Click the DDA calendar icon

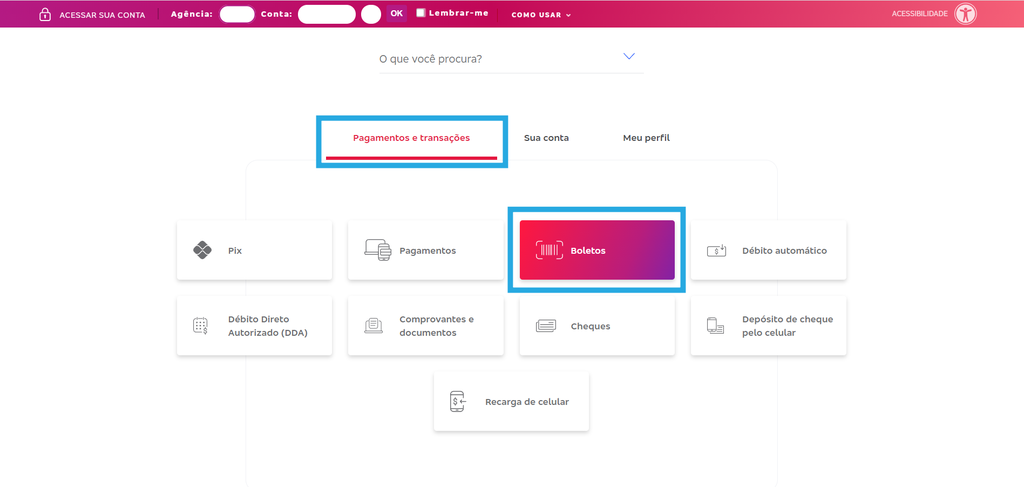(200, 326)
